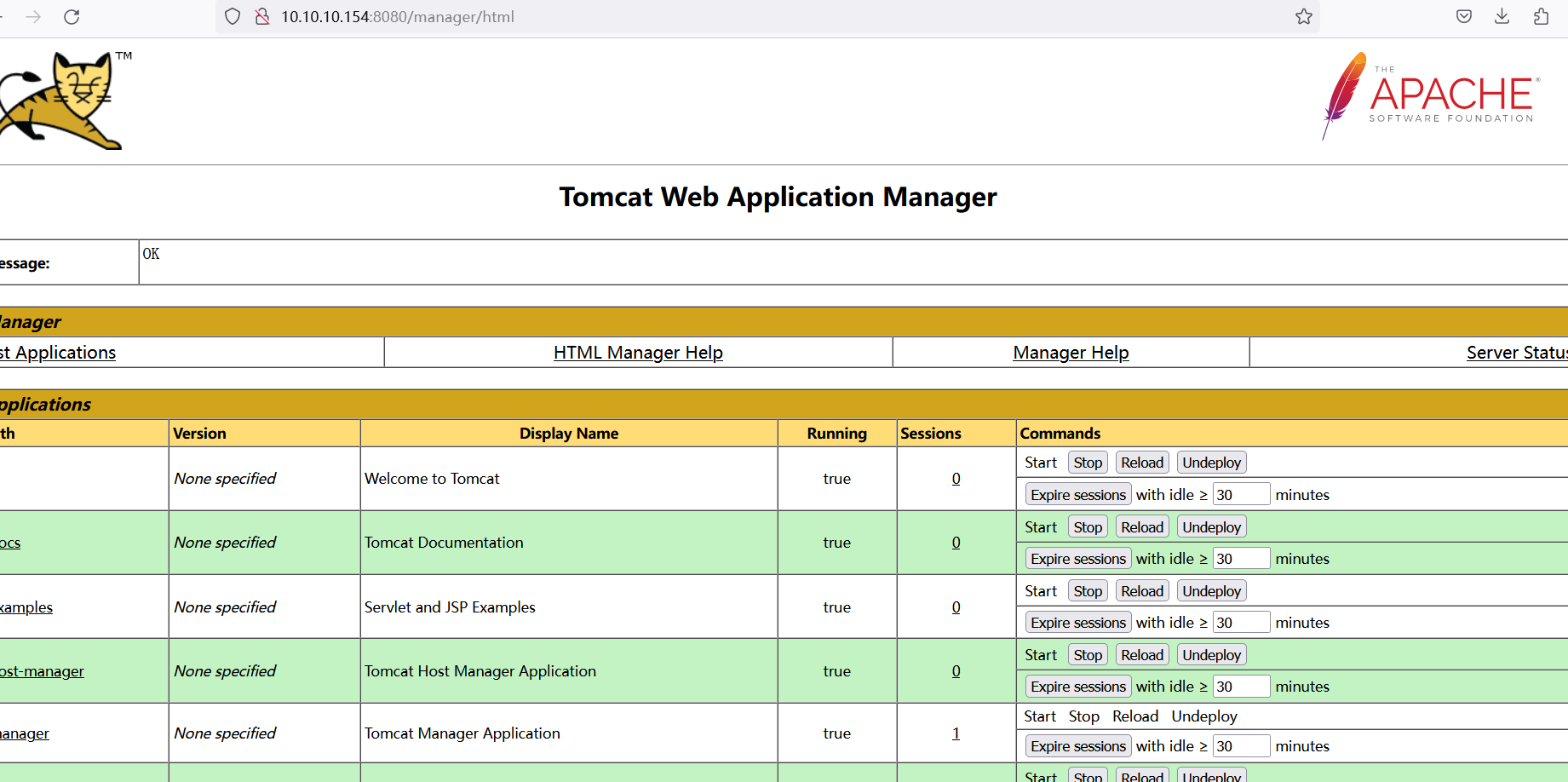Click the Apache Software Foundation logo
1568x782 pixels.
1431,95
